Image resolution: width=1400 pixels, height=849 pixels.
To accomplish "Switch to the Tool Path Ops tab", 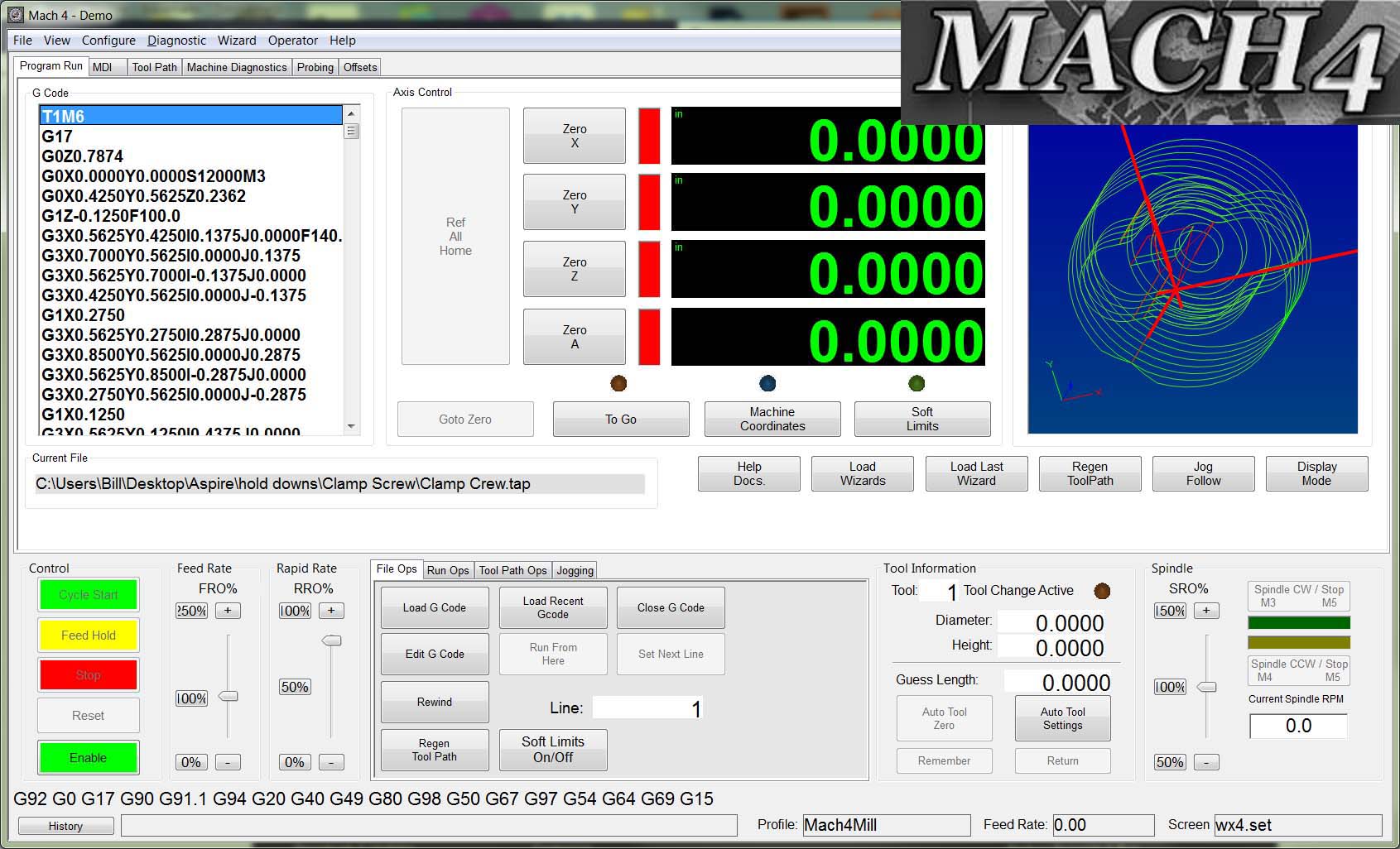I will point(512,570).
